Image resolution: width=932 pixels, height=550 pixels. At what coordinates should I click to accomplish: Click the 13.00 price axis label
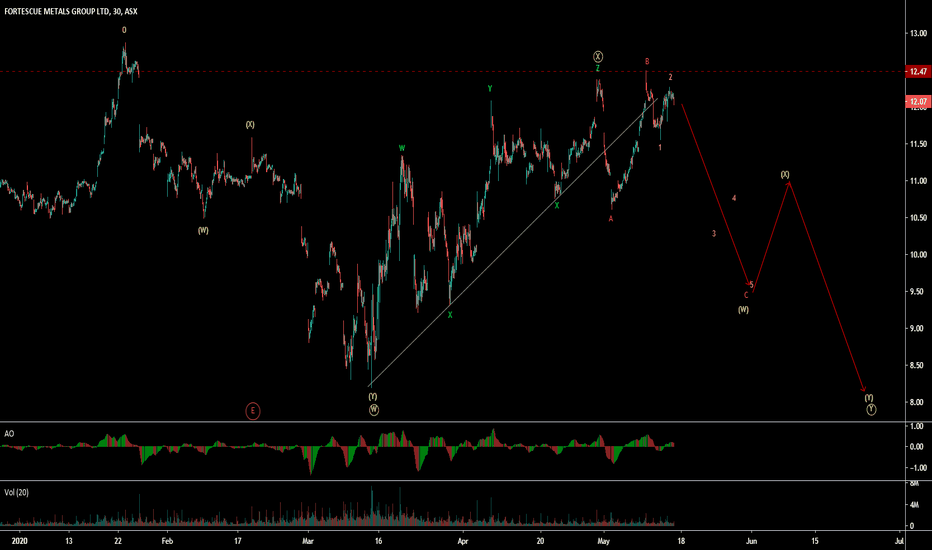point(918,33)
